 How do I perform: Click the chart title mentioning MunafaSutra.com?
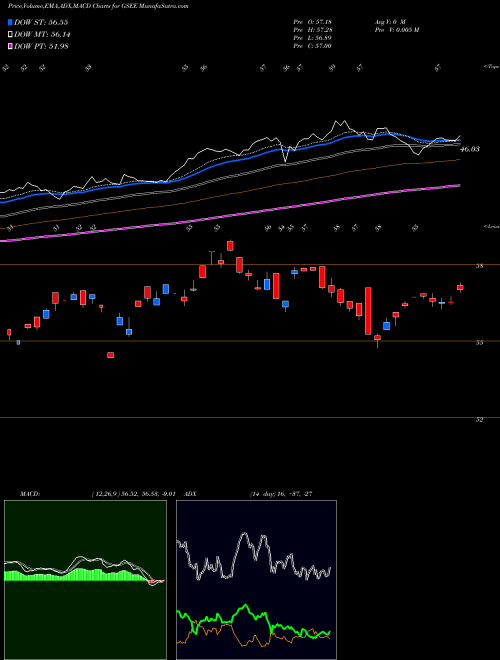98,6
